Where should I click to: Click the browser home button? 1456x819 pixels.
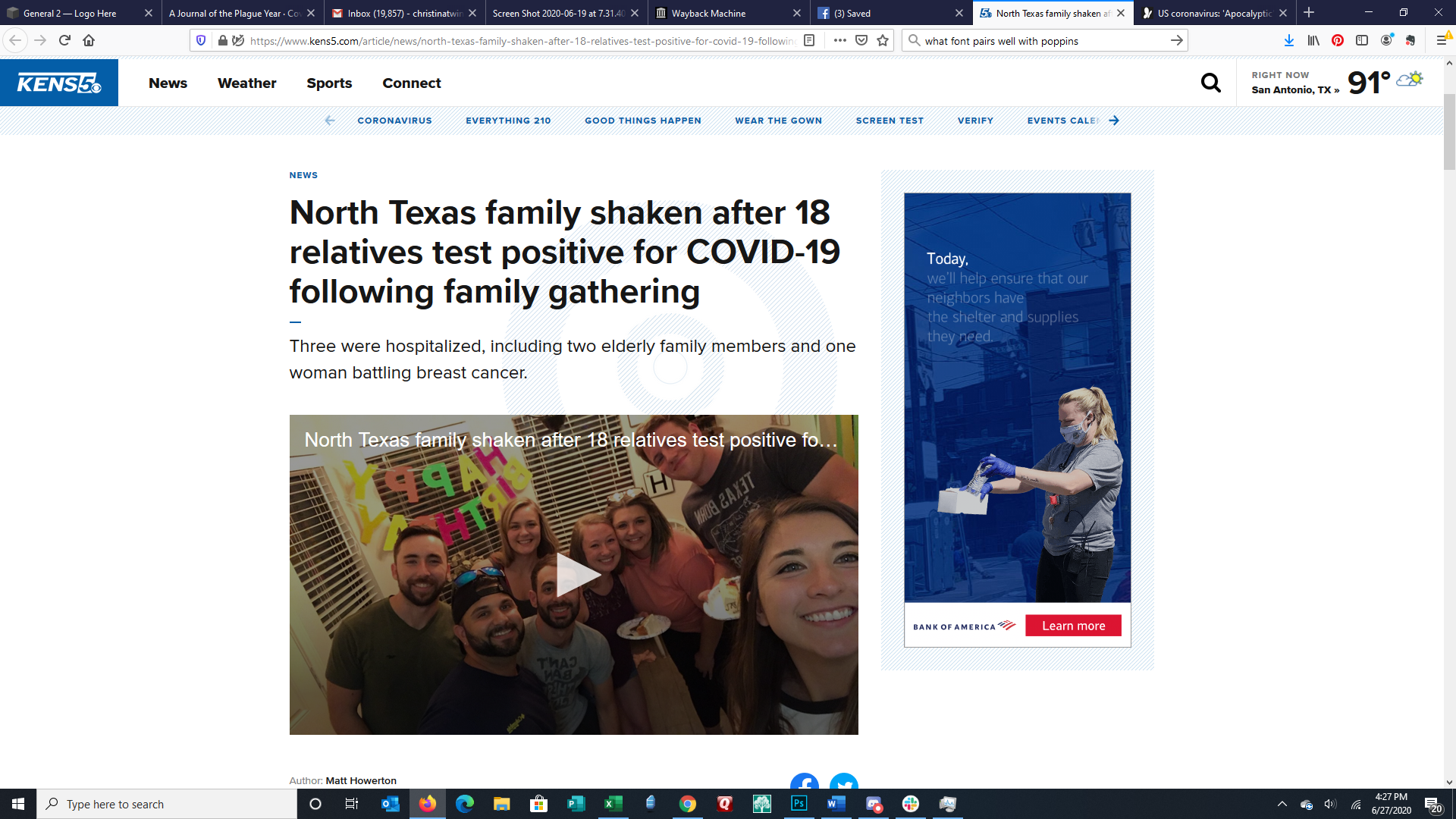click(x=89, y=41)
